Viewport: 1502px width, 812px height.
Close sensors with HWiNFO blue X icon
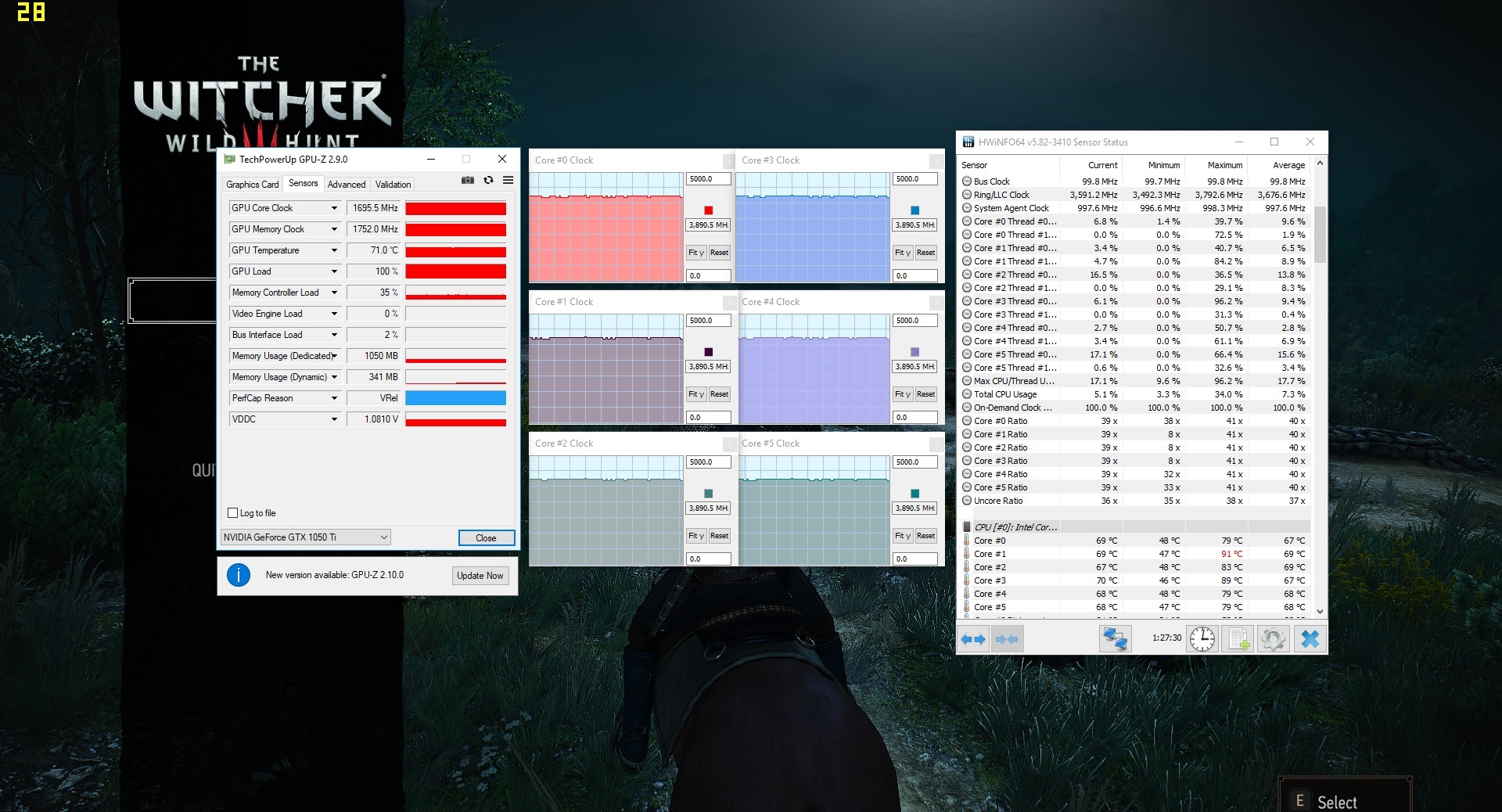[x=1310, y=639]
